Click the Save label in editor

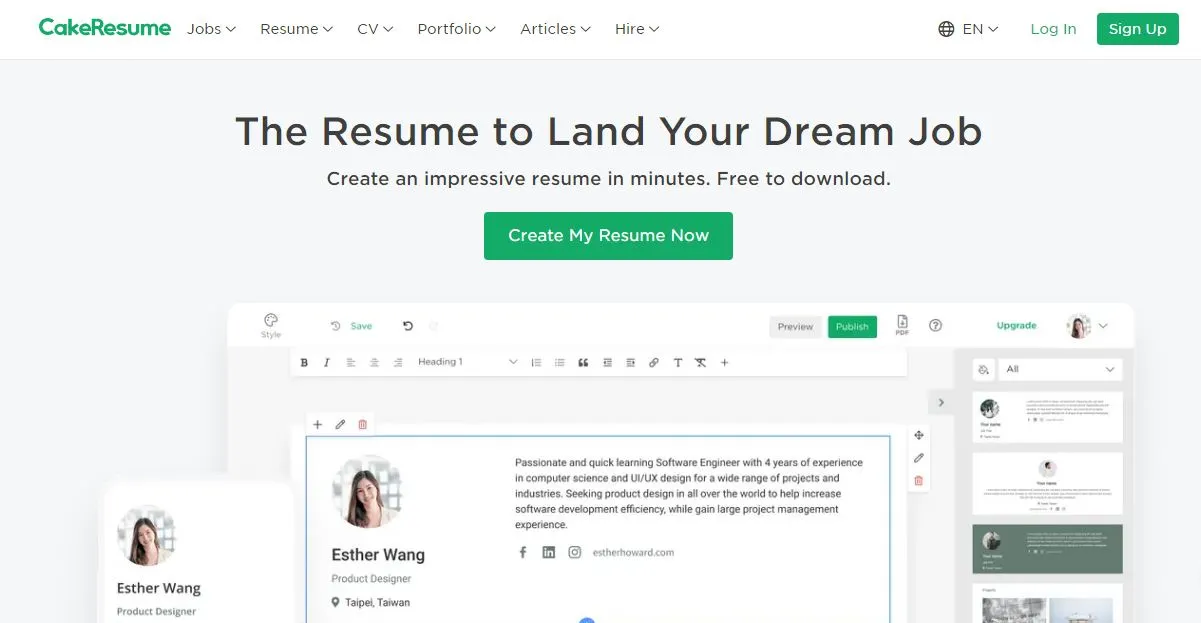(x=361, y=326)
